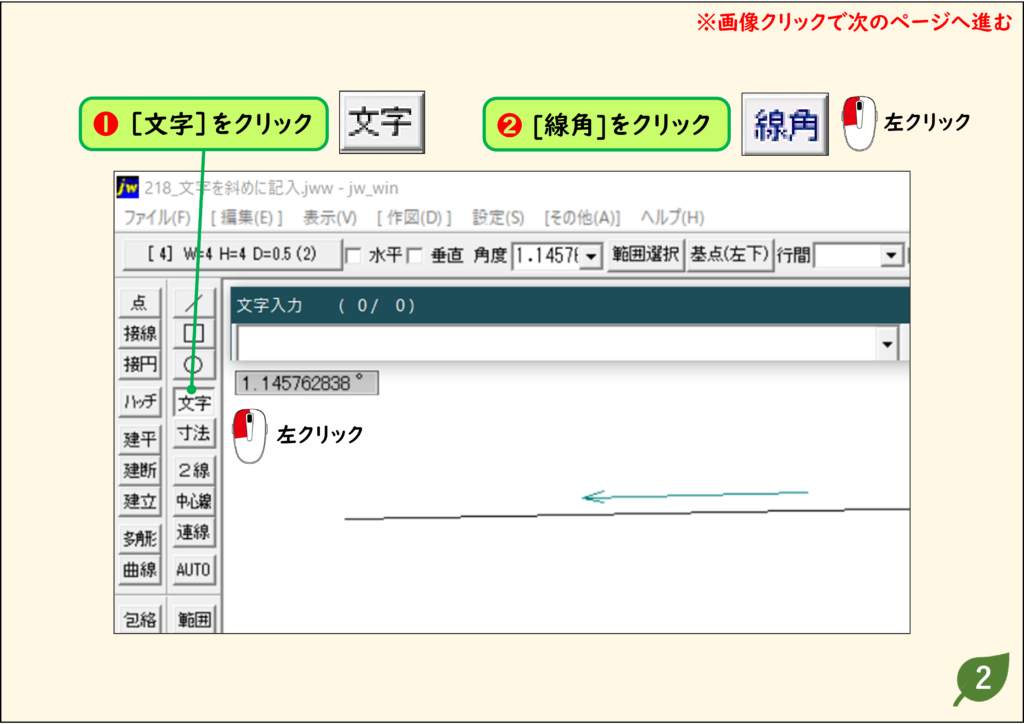Select the 建断 tool

(140, 470)
